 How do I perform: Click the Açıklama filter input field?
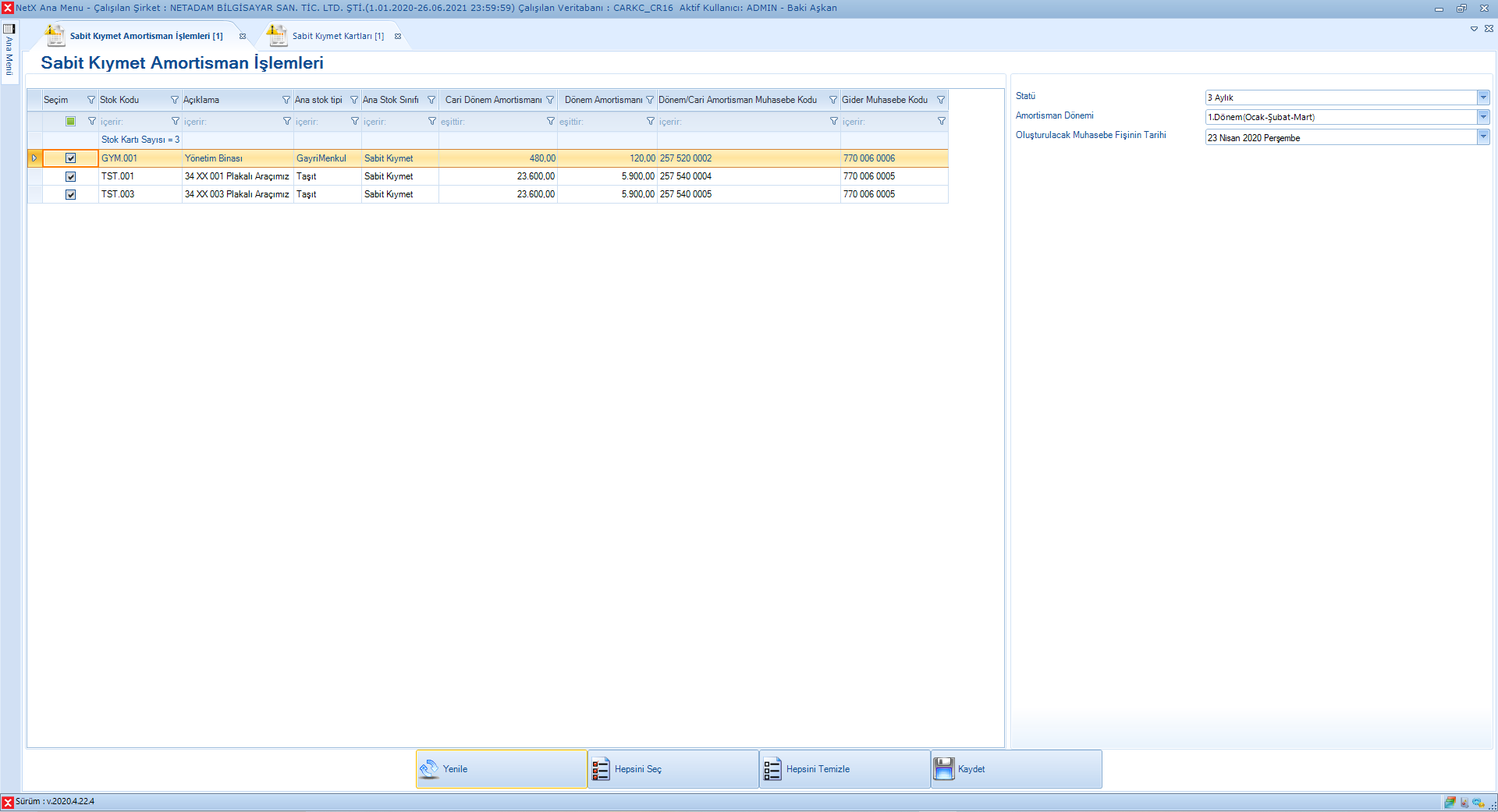pos(232,122)
